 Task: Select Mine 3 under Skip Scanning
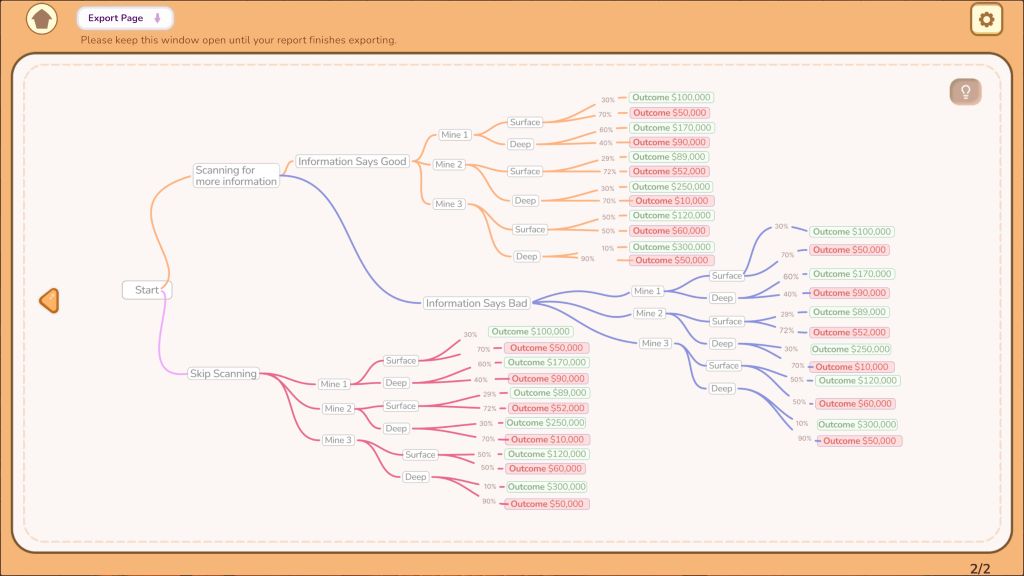[x=337, y=440]
